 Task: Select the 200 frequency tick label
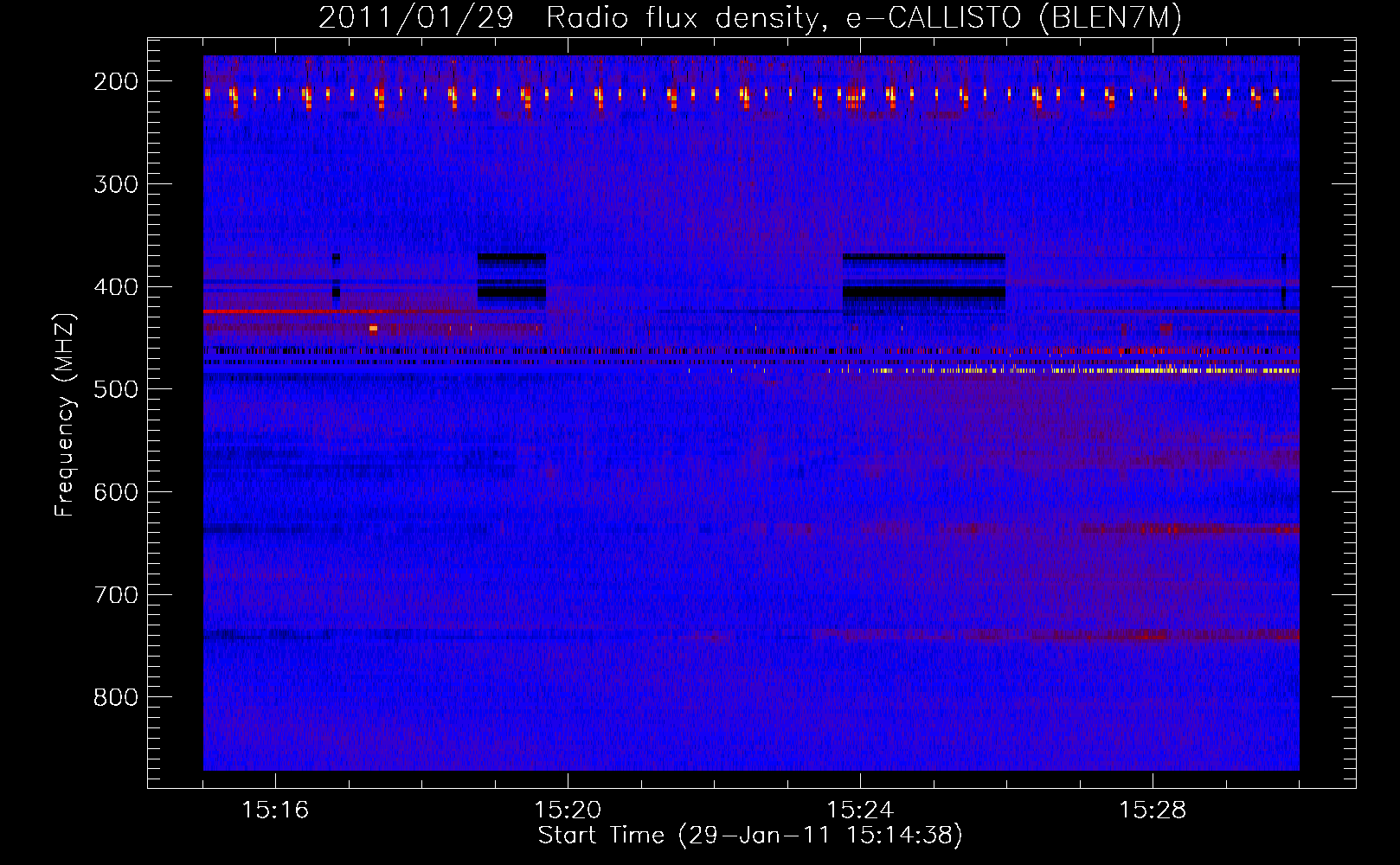(x=116, y=81)
